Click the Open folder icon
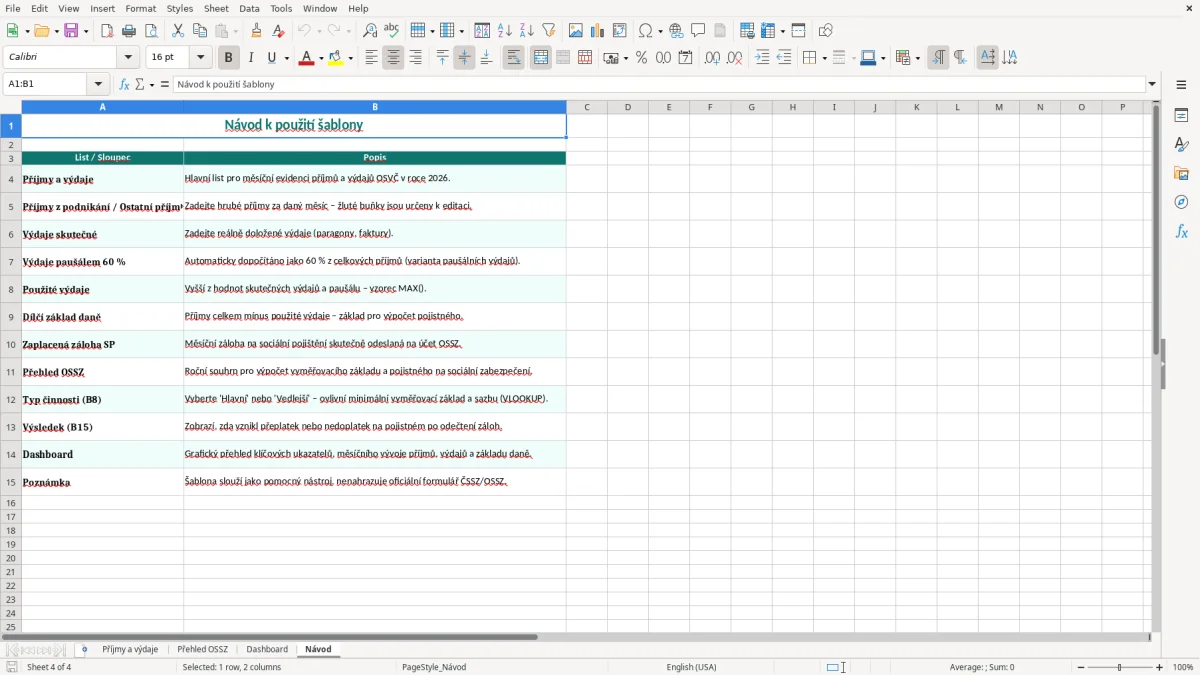 pyautogui.click(x=40, y=31)
